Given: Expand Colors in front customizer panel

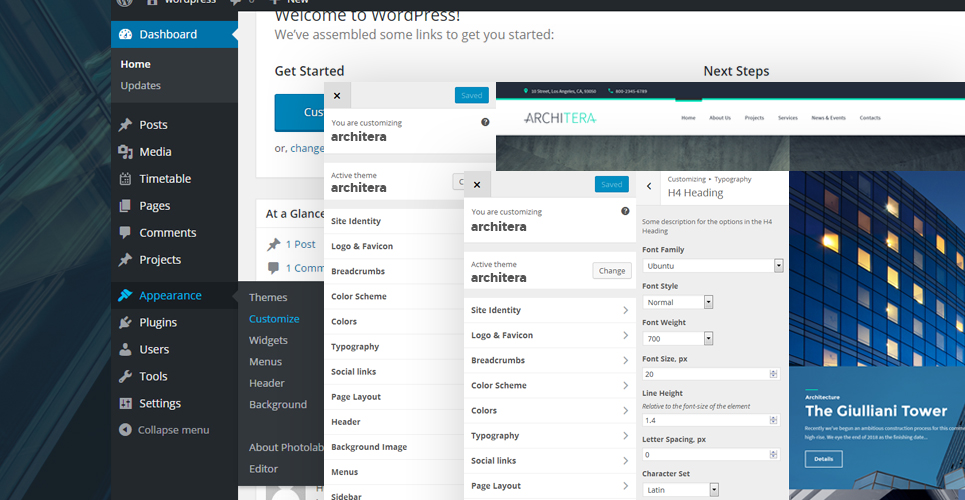Looking at the screenshot, I should pyautogui.click(x=550, y=411).
